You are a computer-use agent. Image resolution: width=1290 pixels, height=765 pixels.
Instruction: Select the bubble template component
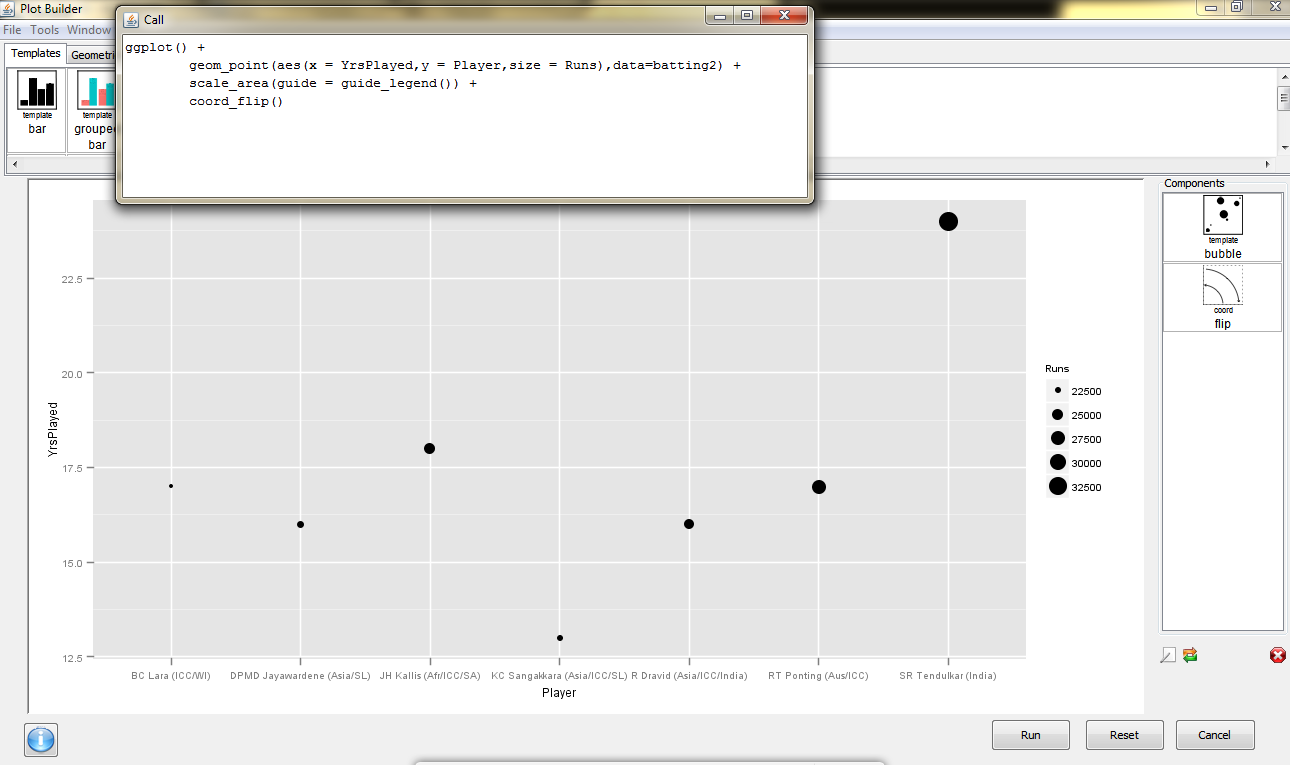tap(1222, 226)
